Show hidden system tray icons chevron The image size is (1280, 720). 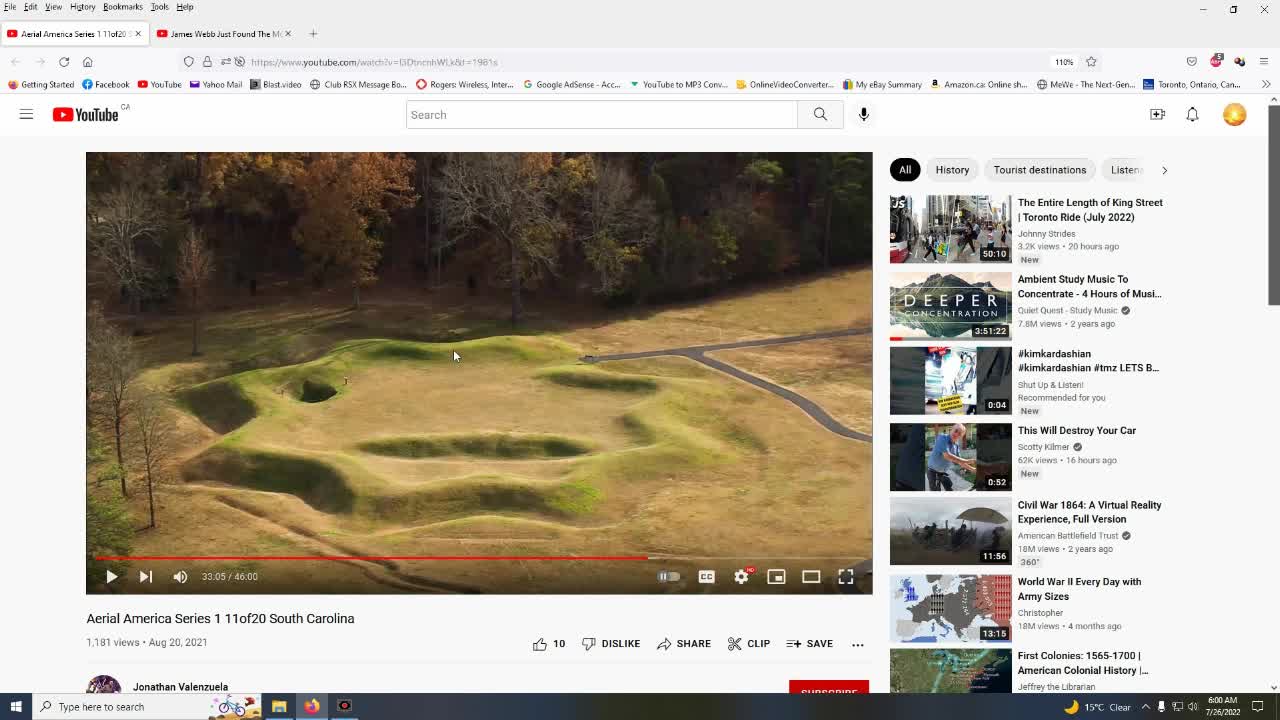coord(1146,707)
